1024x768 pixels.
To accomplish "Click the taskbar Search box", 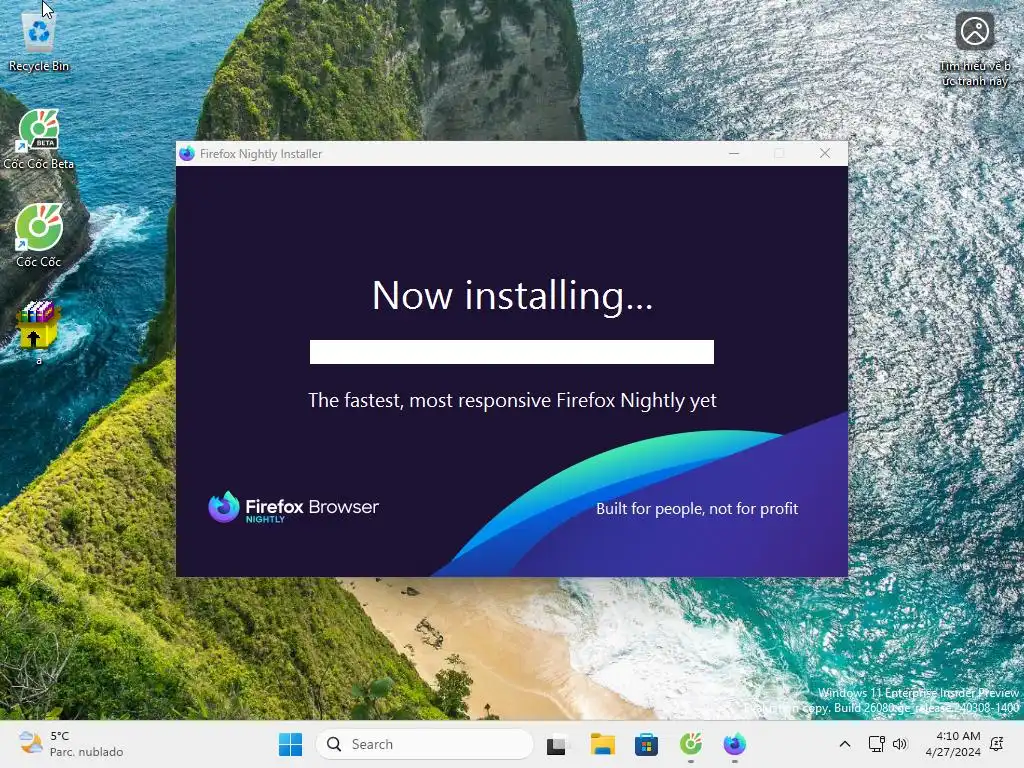I will 424,744.
